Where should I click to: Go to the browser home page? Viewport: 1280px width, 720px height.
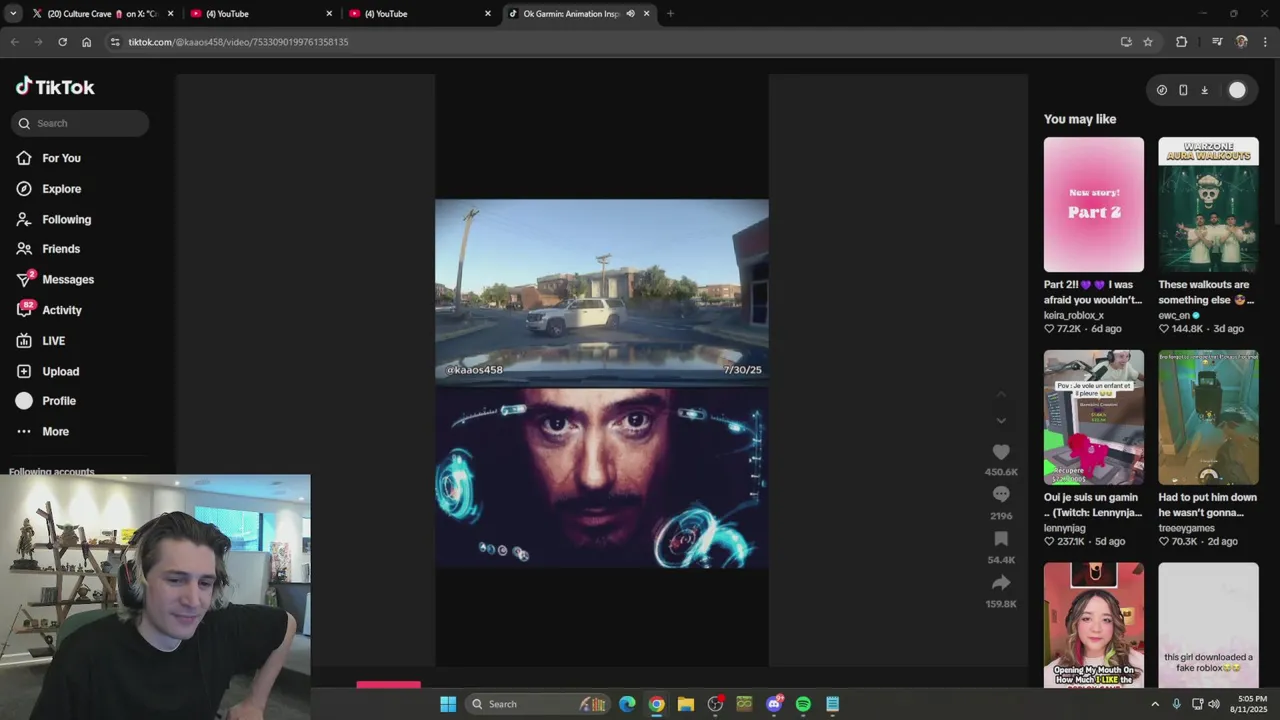pyautogui.click(x=86, y=42)
